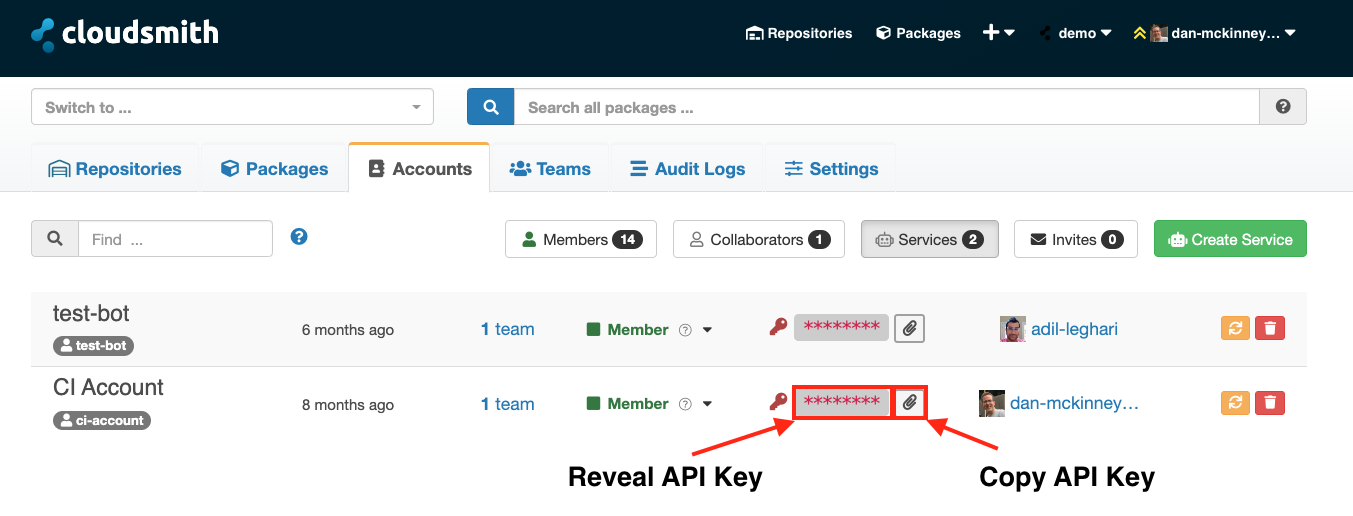The image size is (1353, 516).
Task: Click adil-leghari avatar thumbnail
Action: (1012, 329)
